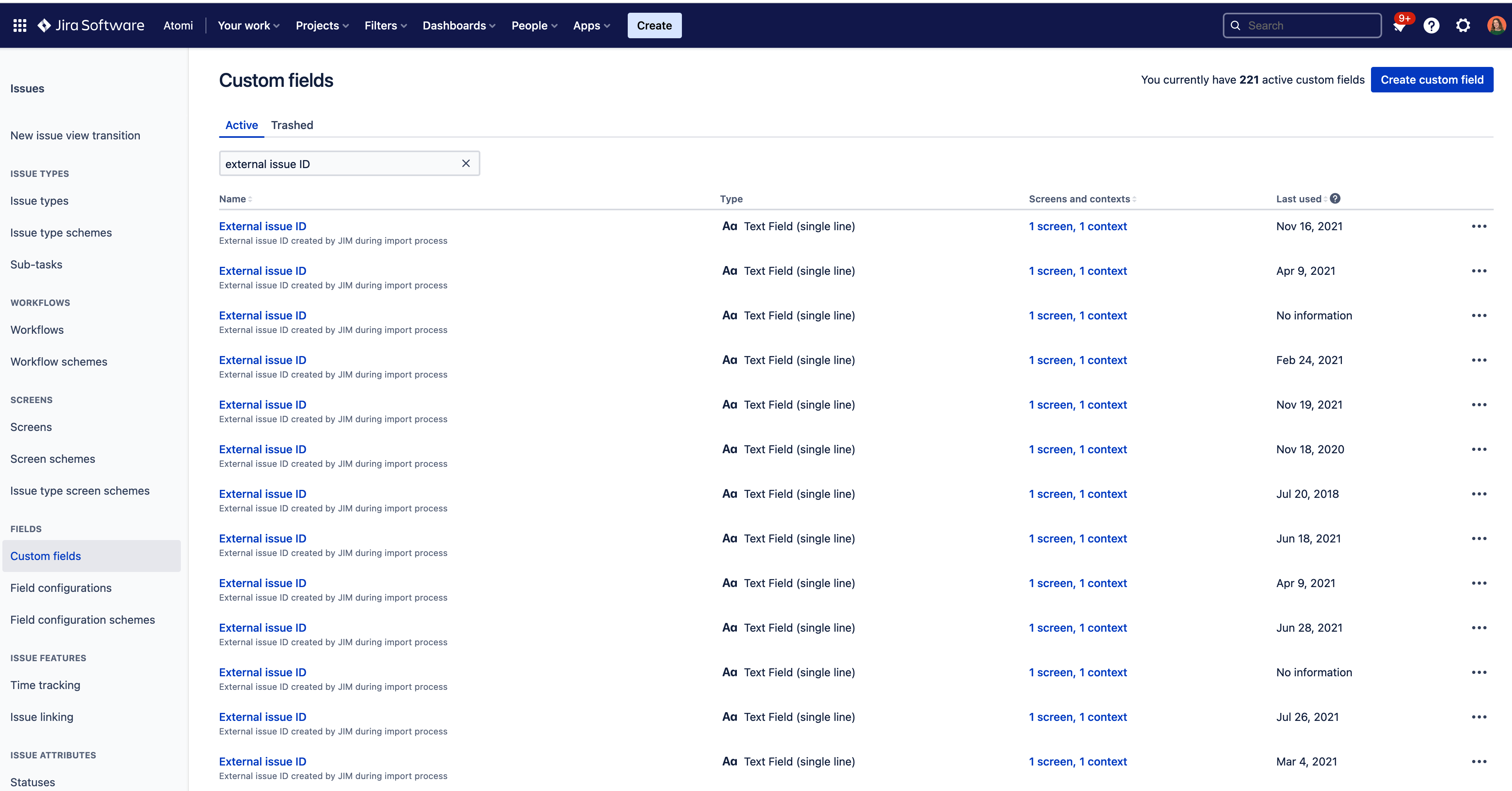
Task: Expand the Filters dropdown
Action: point(386,25)
